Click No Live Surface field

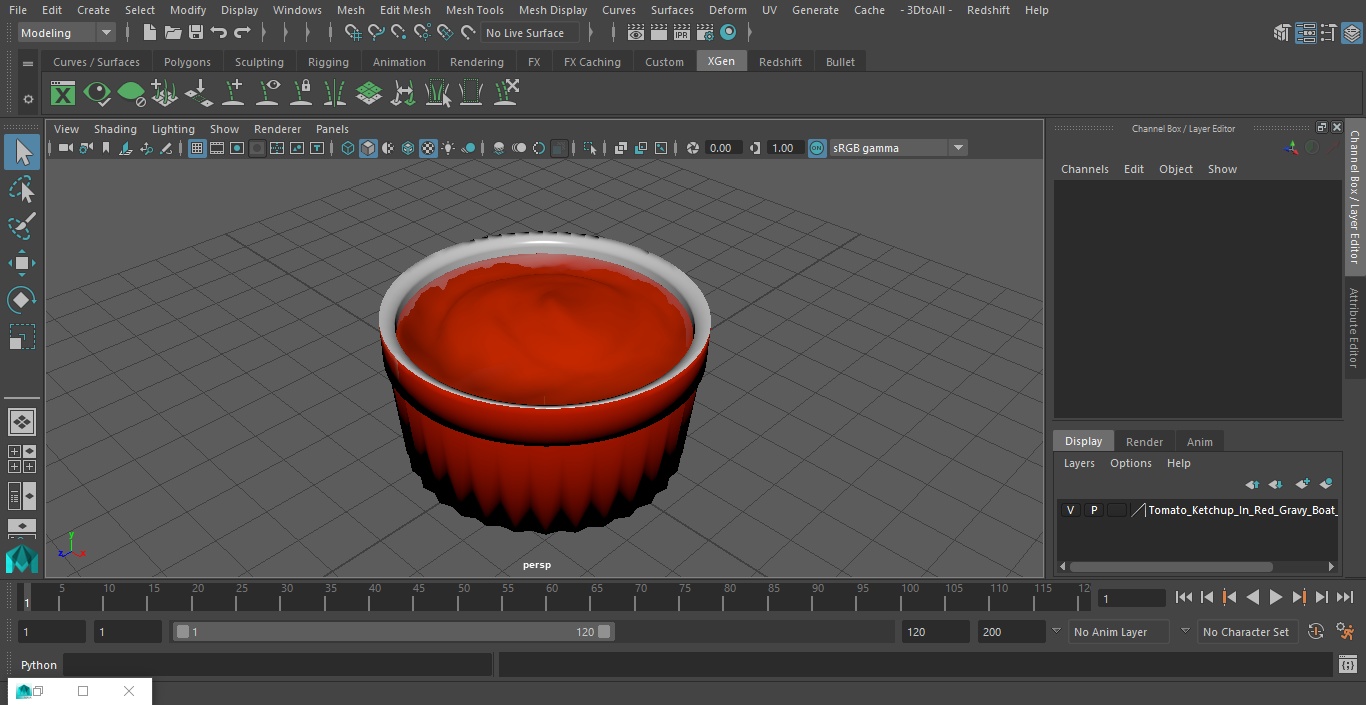coord(531,33)
